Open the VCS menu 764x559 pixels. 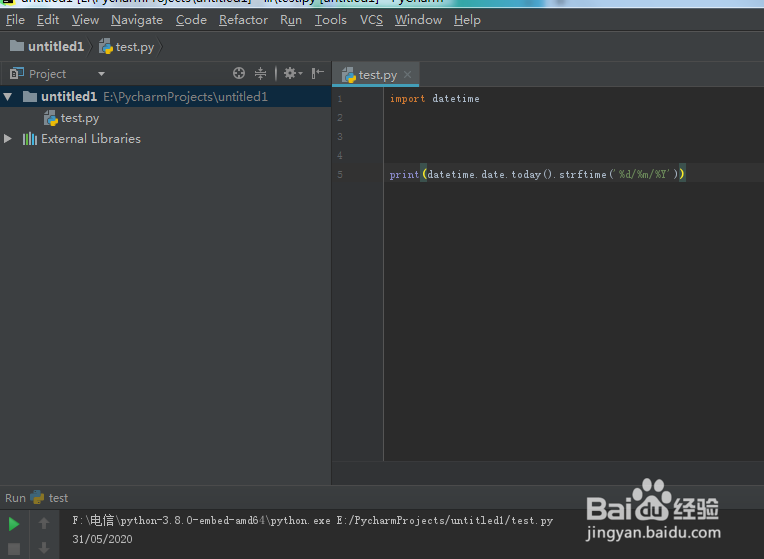(x=371, y=20)
